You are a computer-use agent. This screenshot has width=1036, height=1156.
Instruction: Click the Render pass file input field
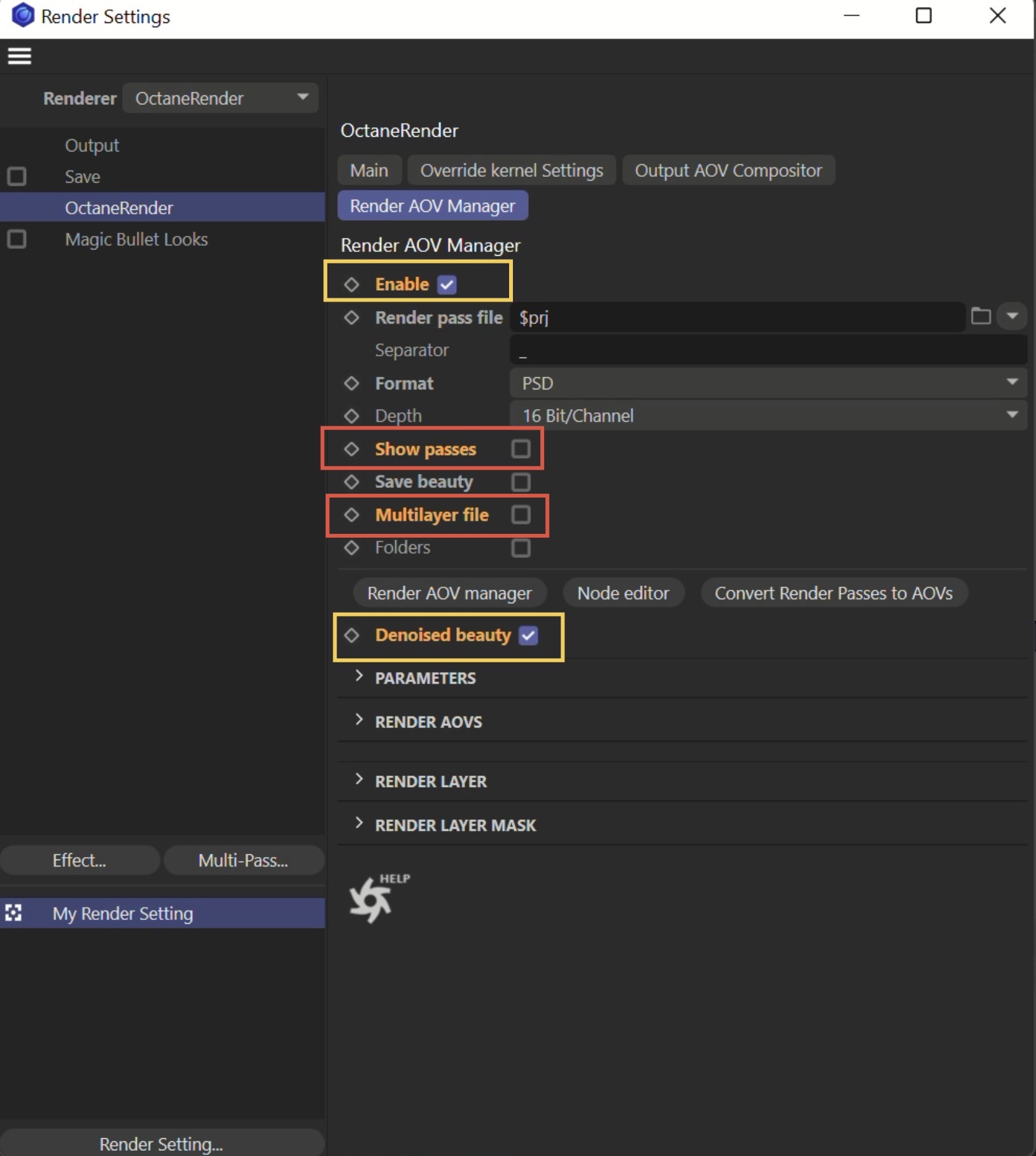[738, 317]
